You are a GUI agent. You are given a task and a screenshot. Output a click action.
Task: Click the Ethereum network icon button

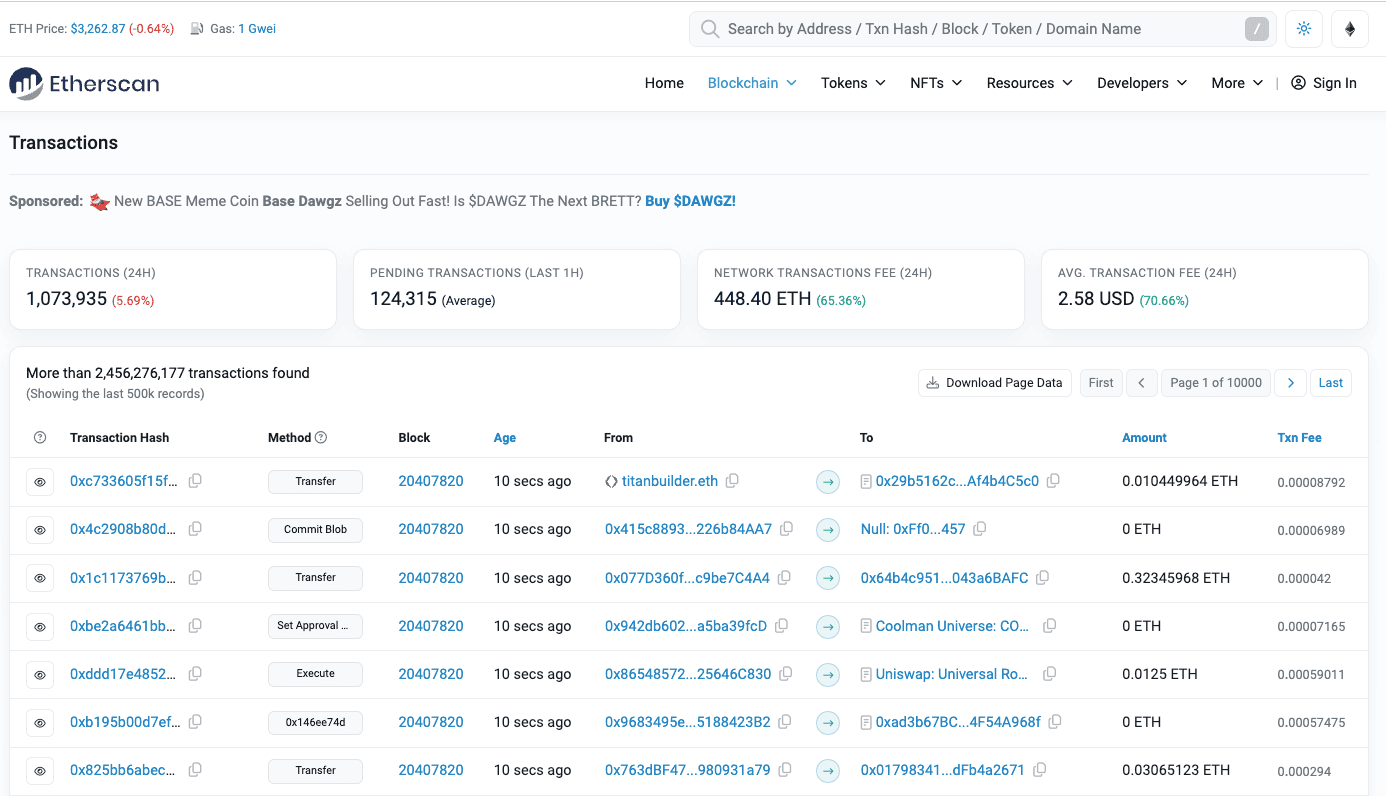(1350, 29)
